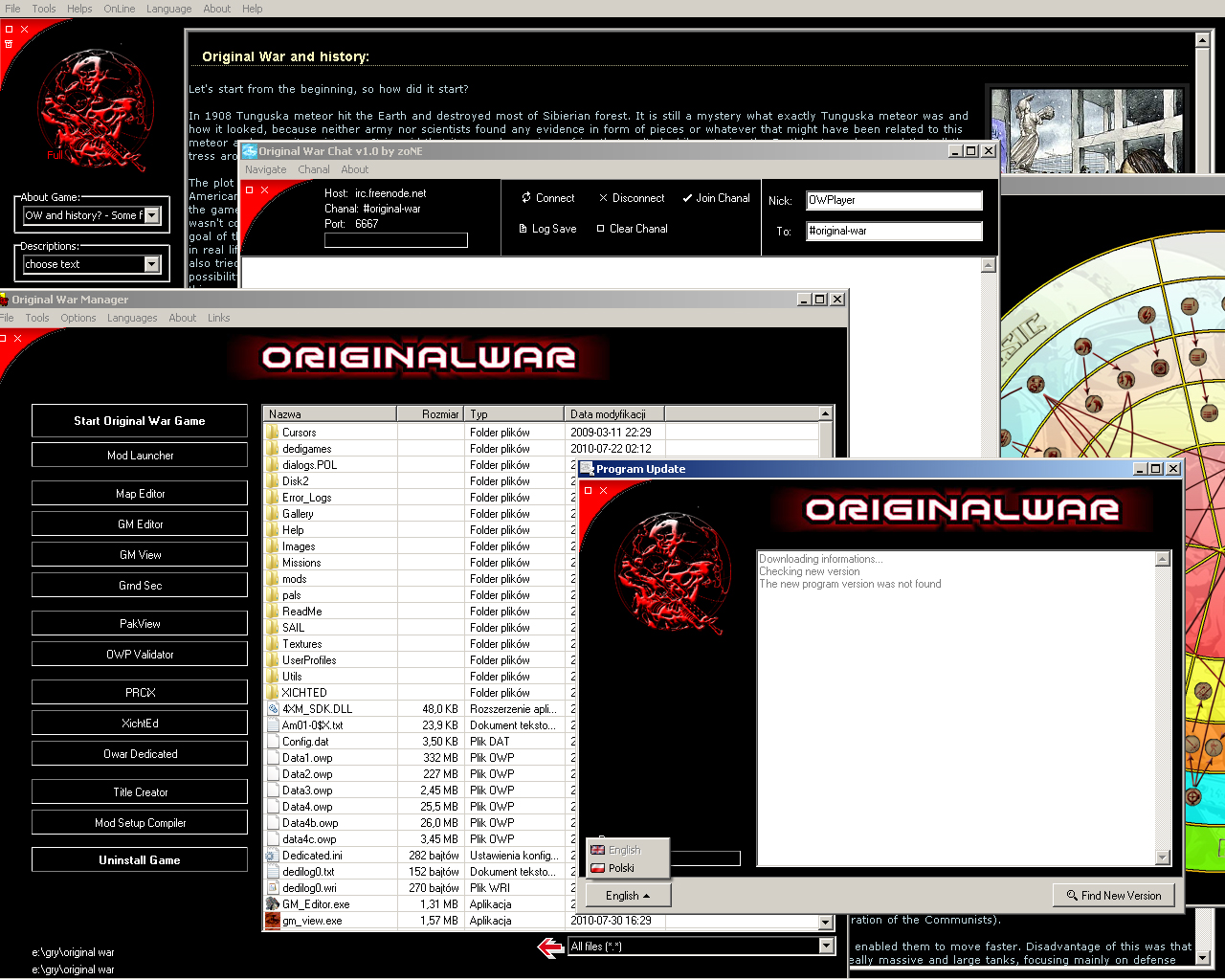The height and width of the screenshot is (980, 1225).
Task: Open Options menu in Original War Manager
Action: 78,318
